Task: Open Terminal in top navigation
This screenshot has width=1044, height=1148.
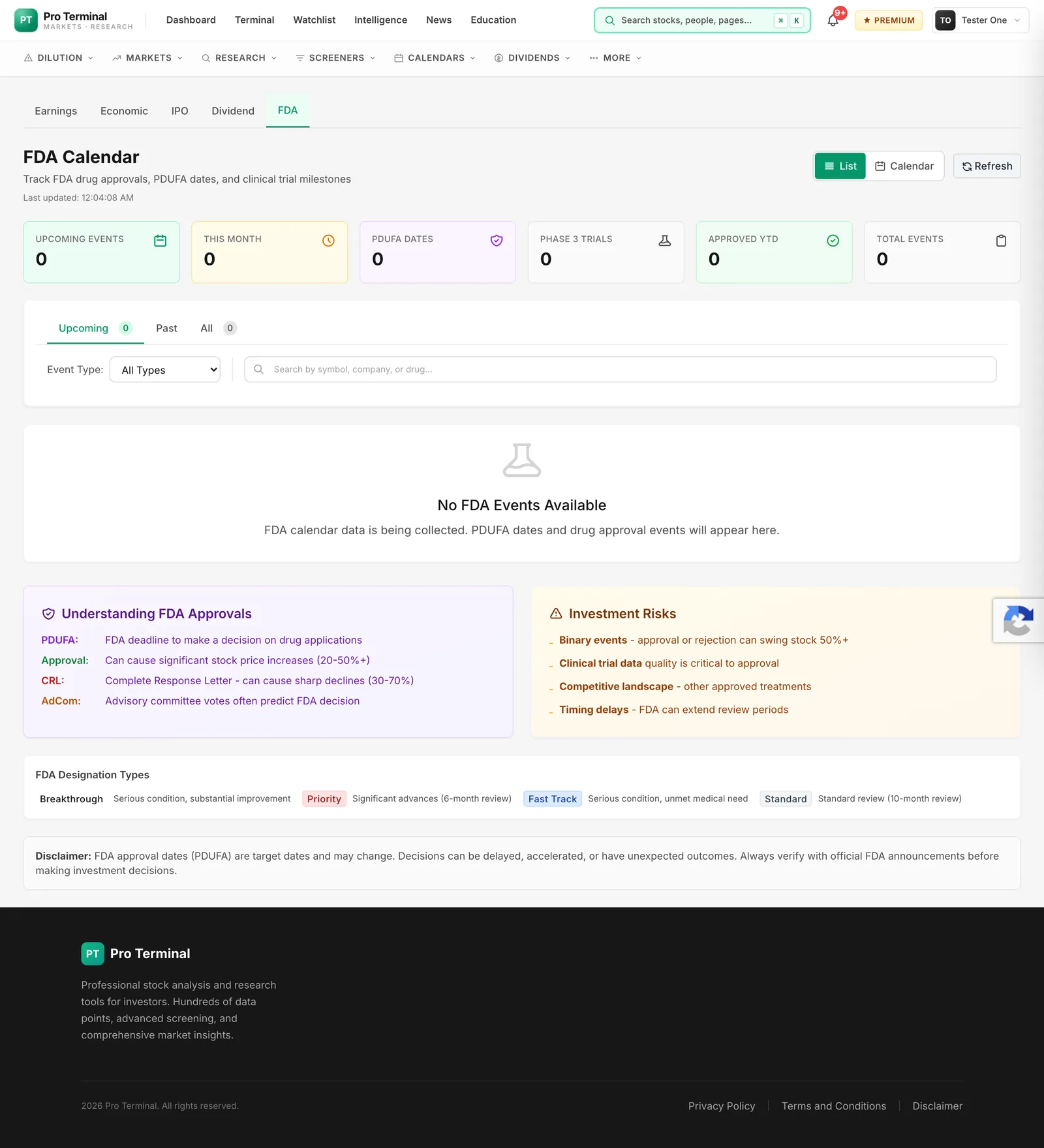Action: (254, 20)
